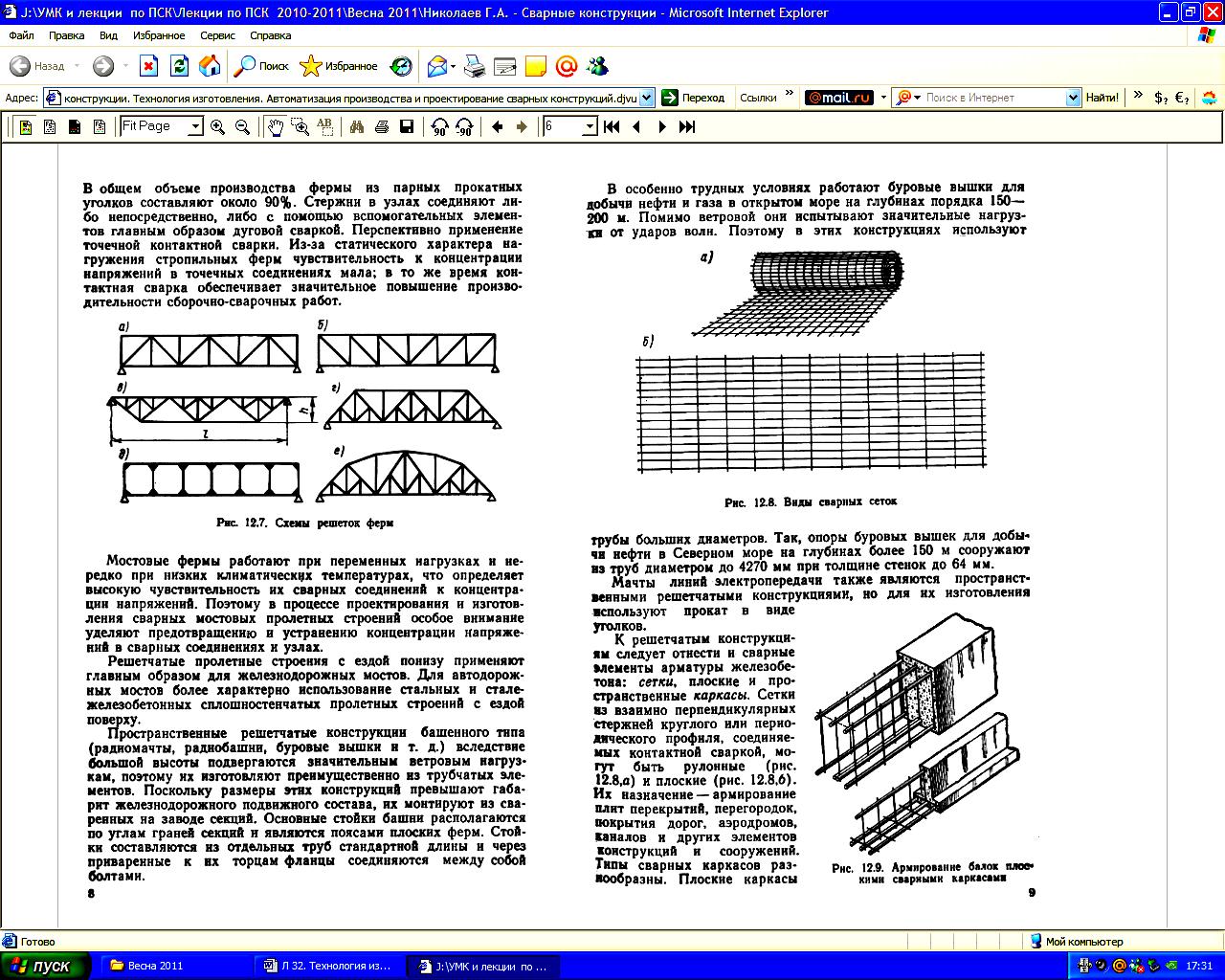Stop page loading with the red X icon
Viewport: 1225px width, 980px height.
pos(148,66)
